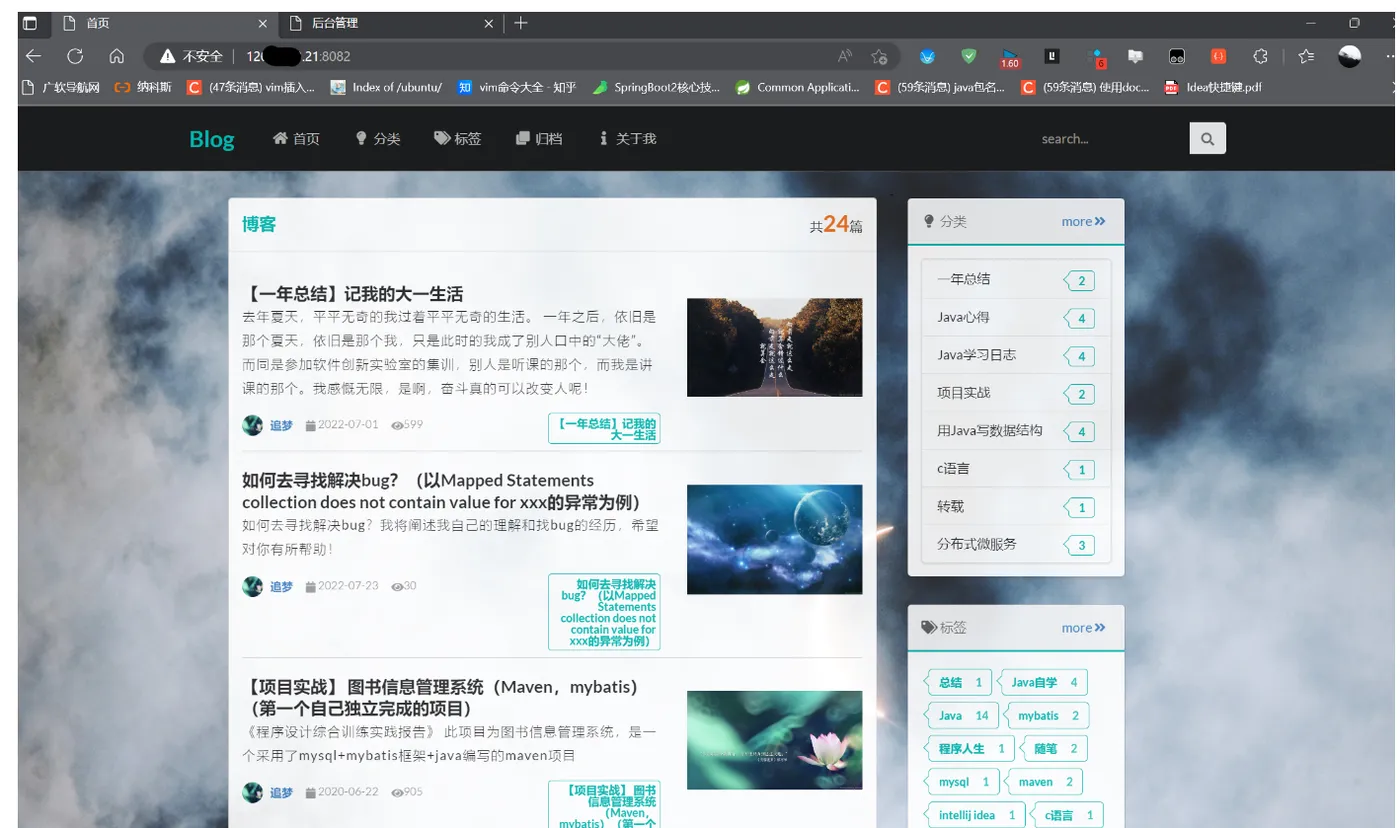1400x828 pixels.
Task: Click more in the 分类 panel
Action: coord(1083,222)
